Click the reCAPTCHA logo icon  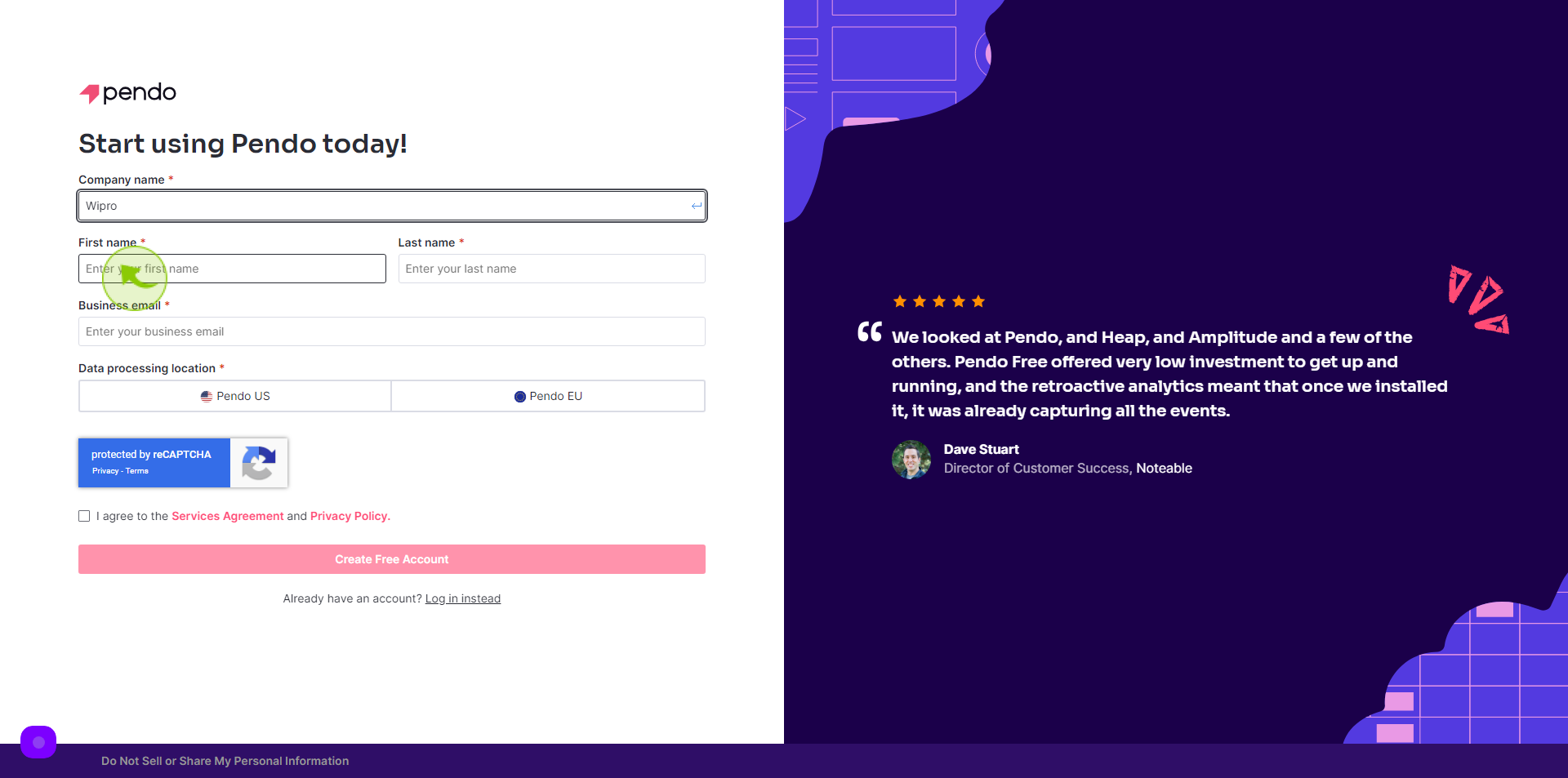[259, 463]
